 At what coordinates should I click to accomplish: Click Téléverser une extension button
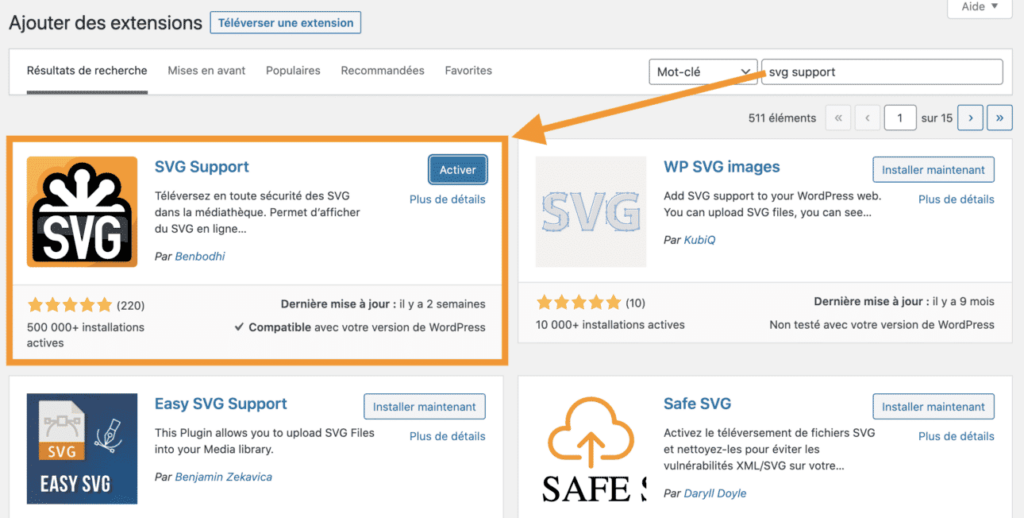pos(285,23)
